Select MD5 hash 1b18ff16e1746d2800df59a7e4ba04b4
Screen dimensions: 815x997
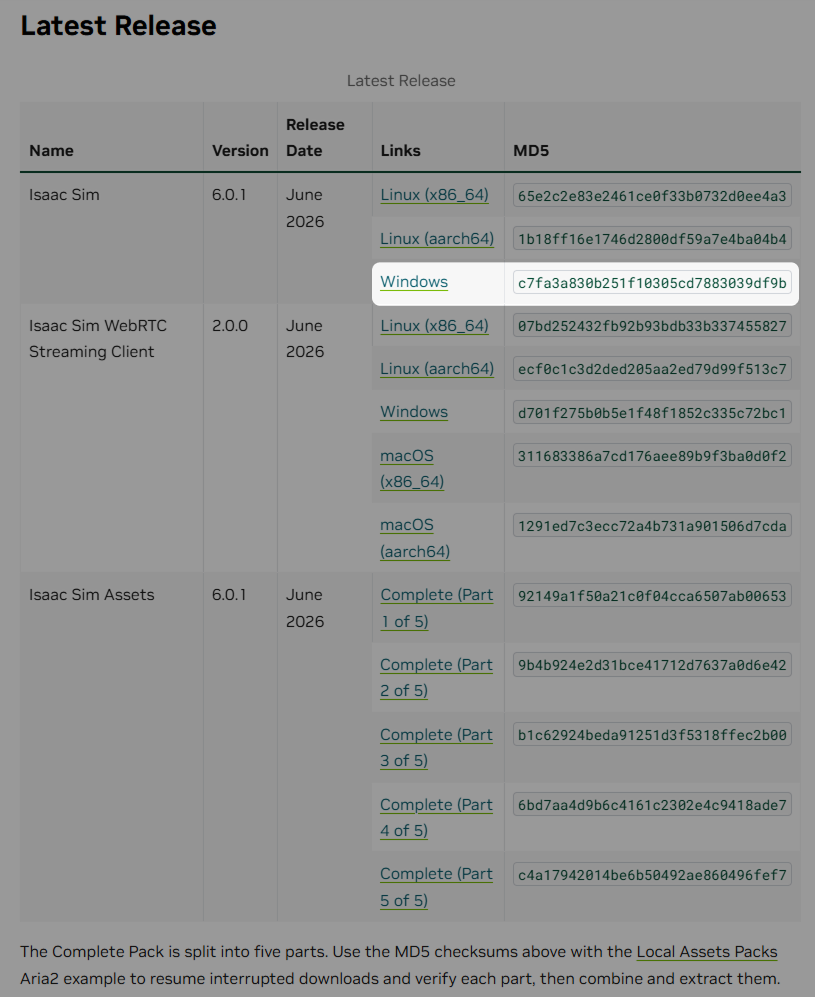click(x=652, y=239)
